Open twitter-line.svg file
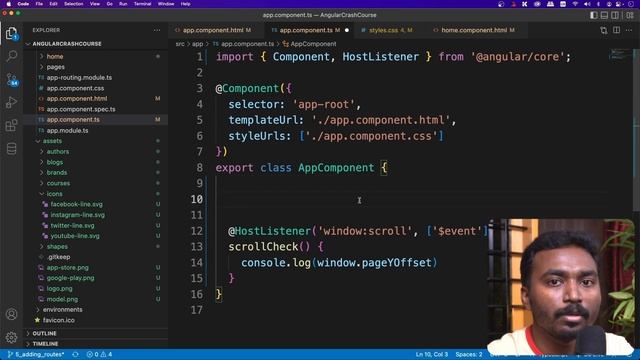The image size is (640, 360). pyautogui.click(x=72, y=225)
